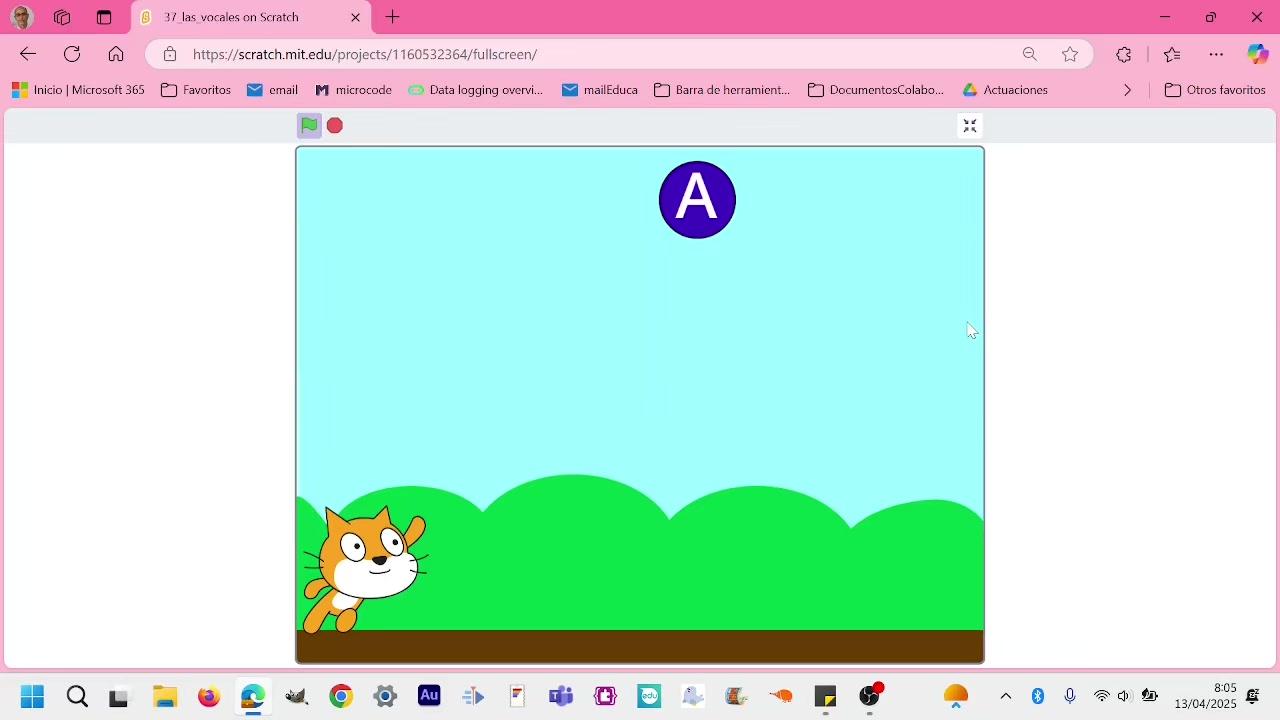
Task: Click the Scratch cat sprite
Action: 365,570
